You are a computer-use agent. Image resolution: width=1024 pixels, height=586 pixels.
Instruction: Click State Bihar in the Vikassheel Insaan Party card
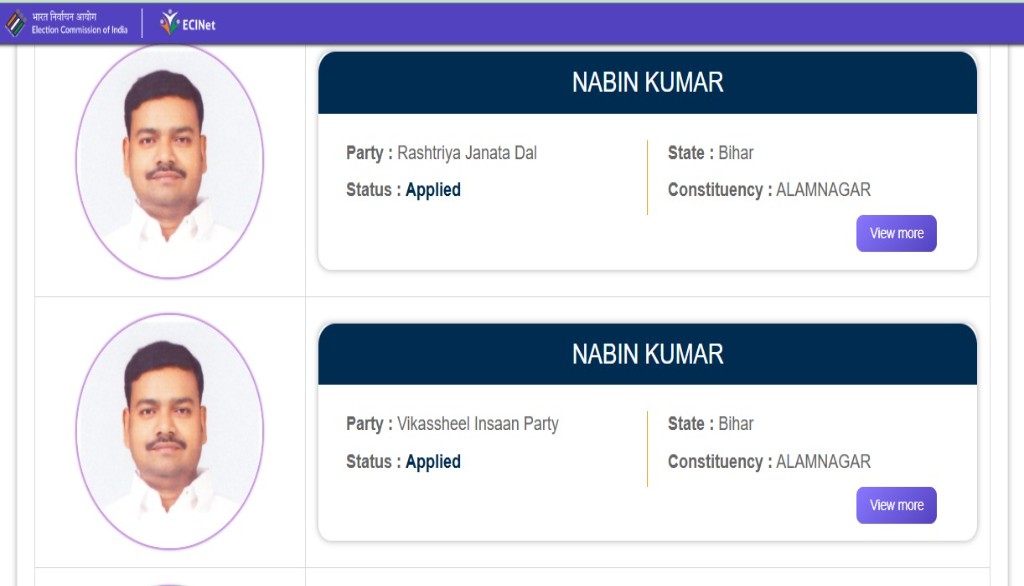click(x=736, y=424)
